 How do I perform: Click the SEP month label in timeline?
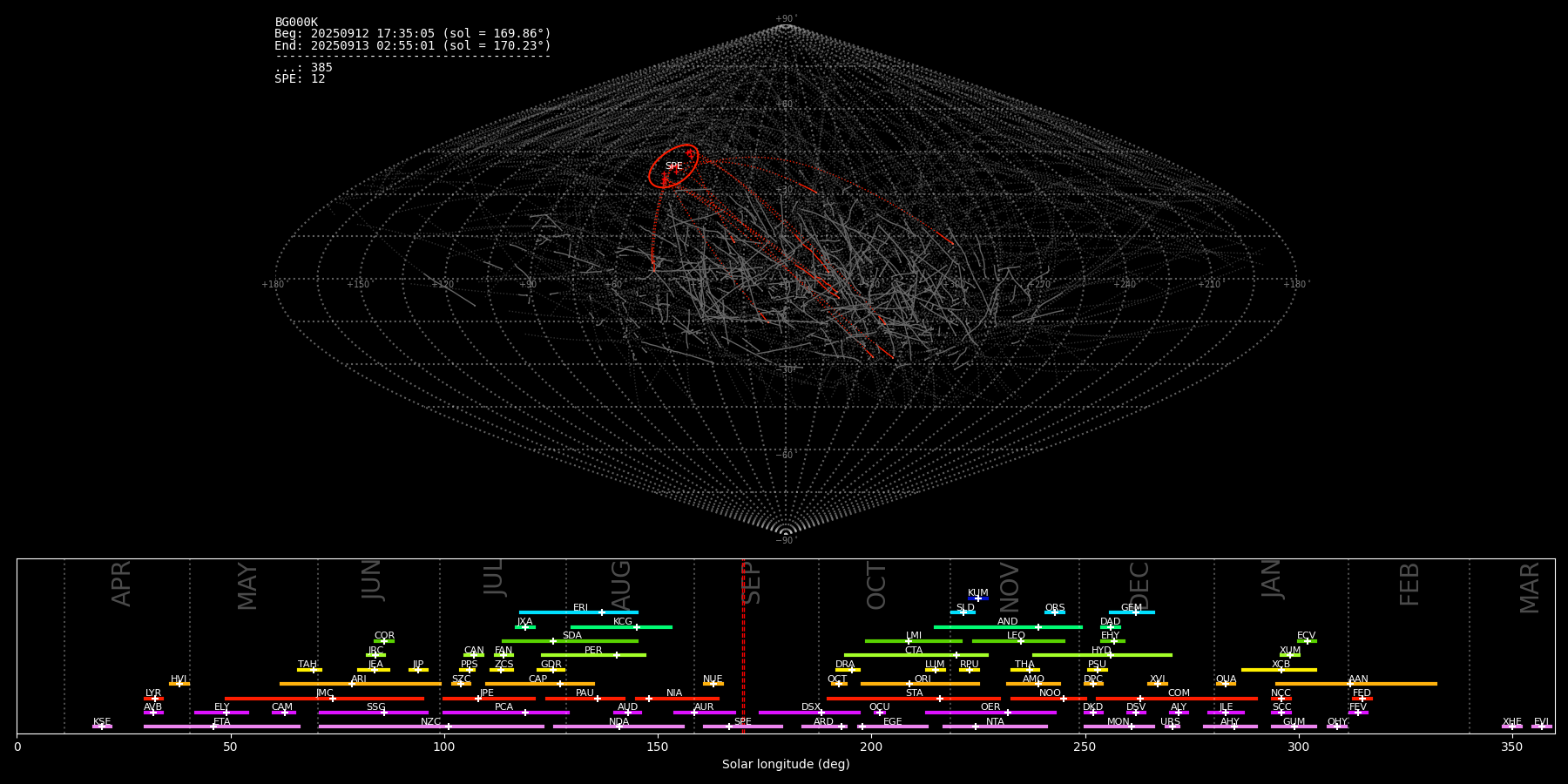(752, 583)
